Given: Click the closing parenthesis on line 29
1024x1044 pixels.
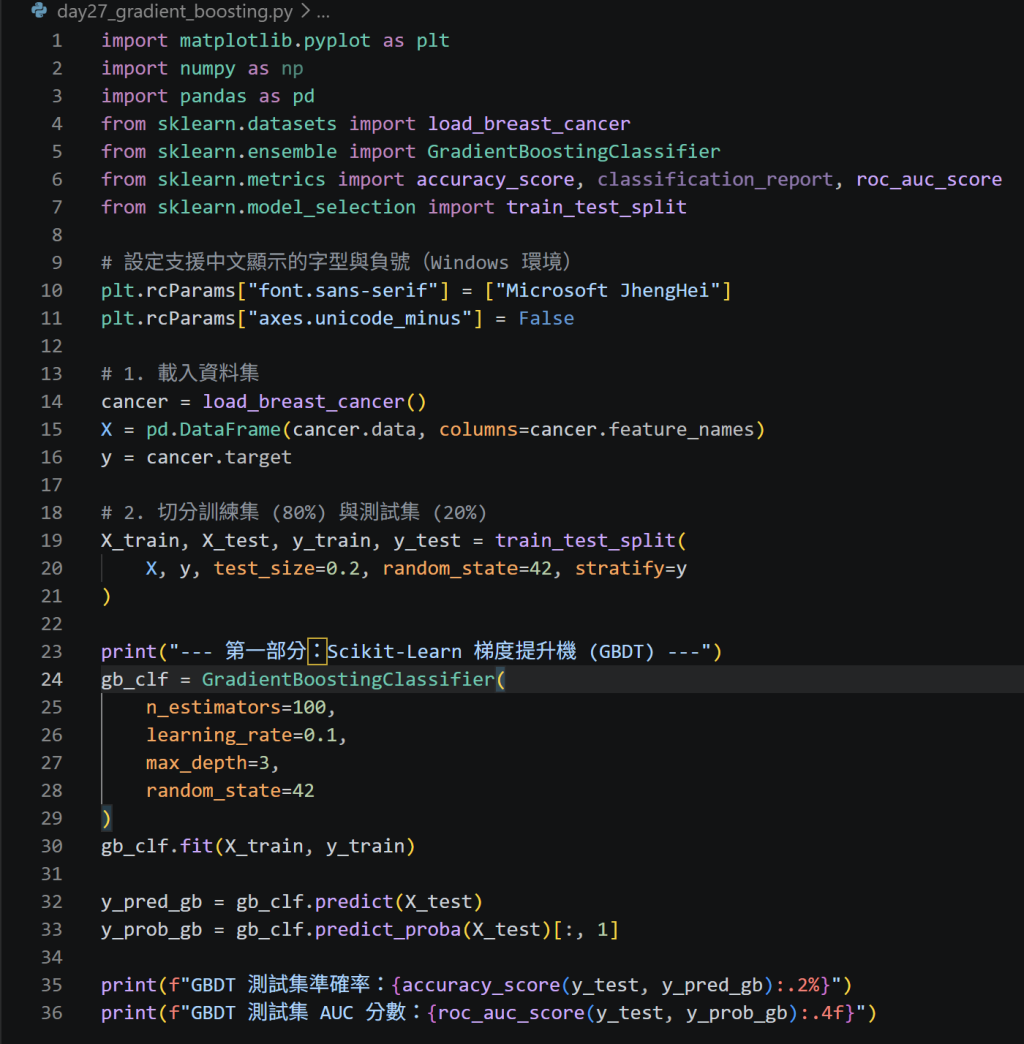Looking at the screenshot, I should pos(107,818).
